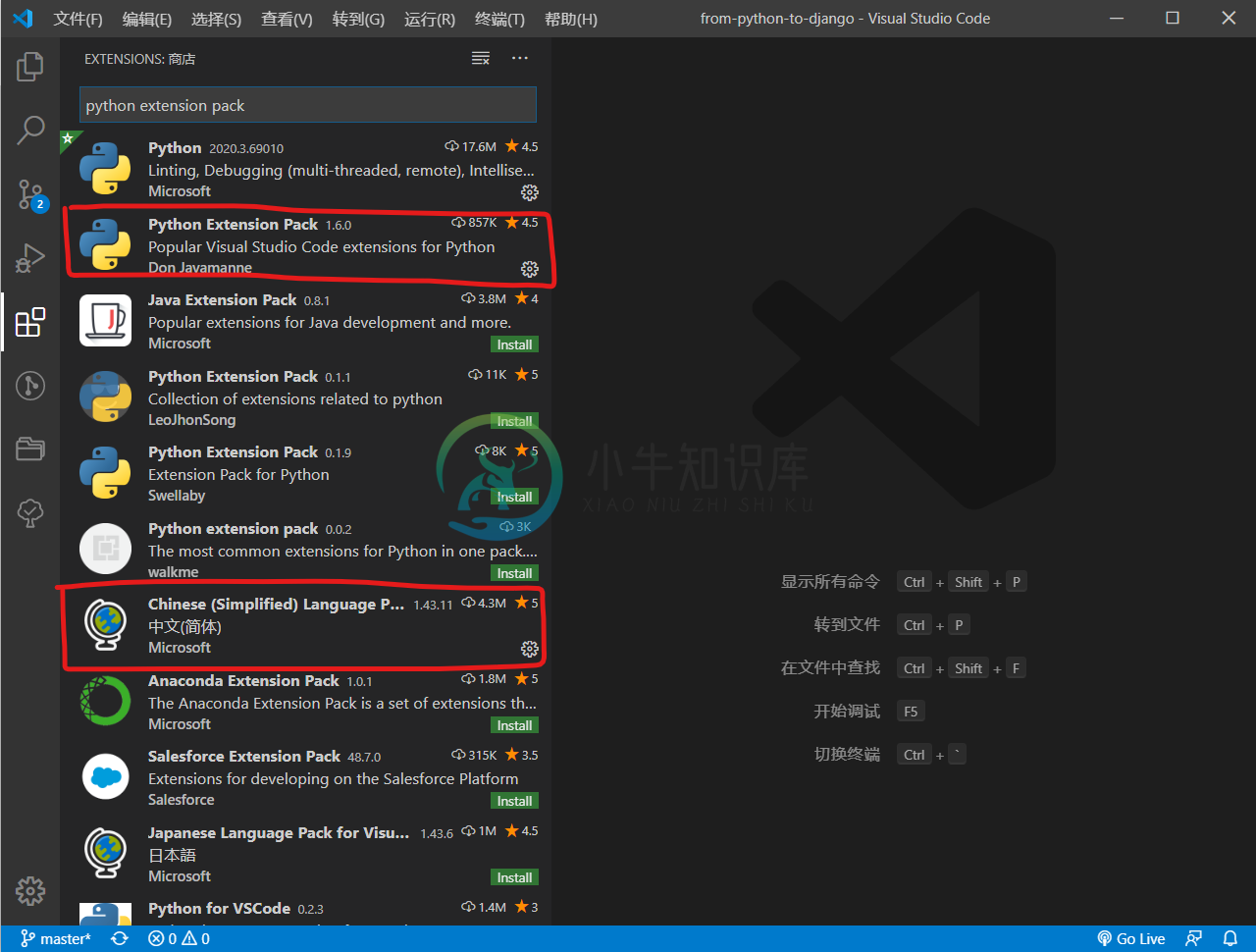Synchronize changes icon in status bar
Viewport: 1256px width, 952px height.
120,939
